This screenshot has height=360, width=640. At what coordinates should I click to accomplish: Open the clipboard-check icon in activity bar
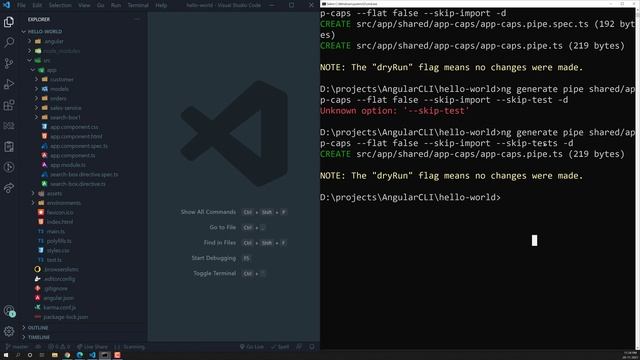pos(9,147)
